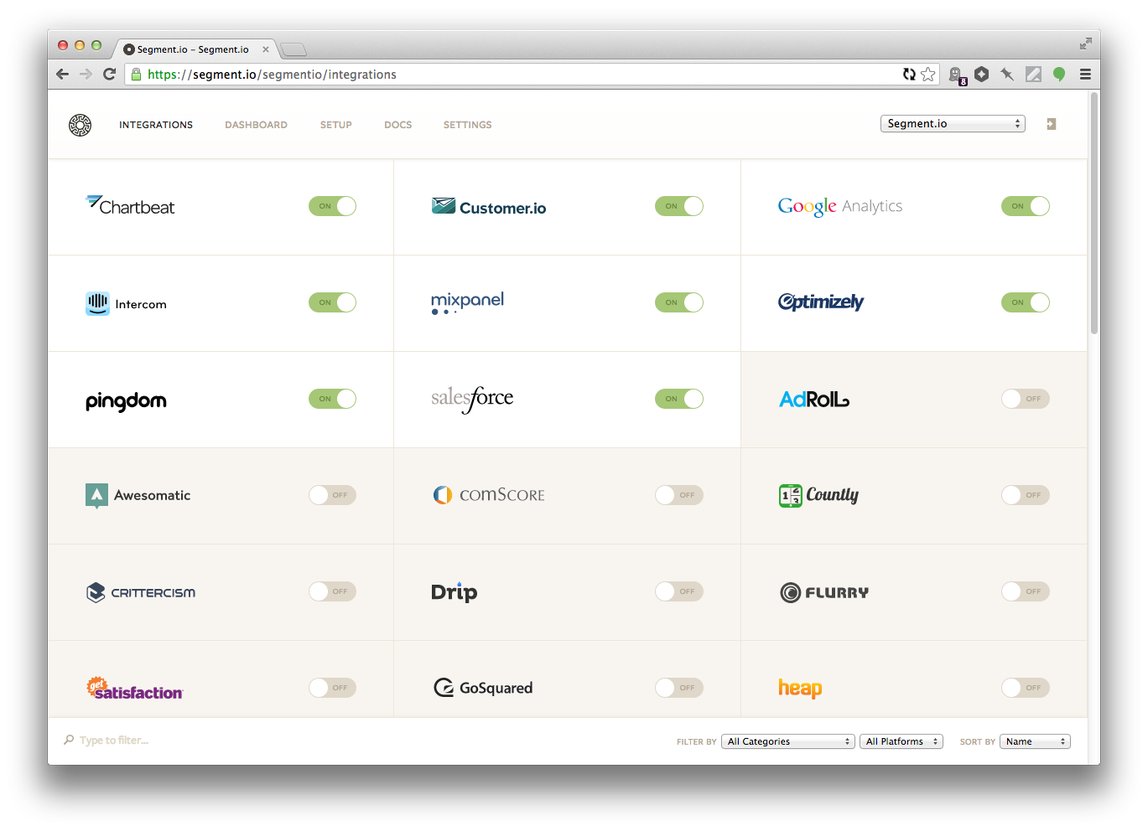Click the browser address bar URL
Screen dimensions: 1148x831
tap(271, 75)
